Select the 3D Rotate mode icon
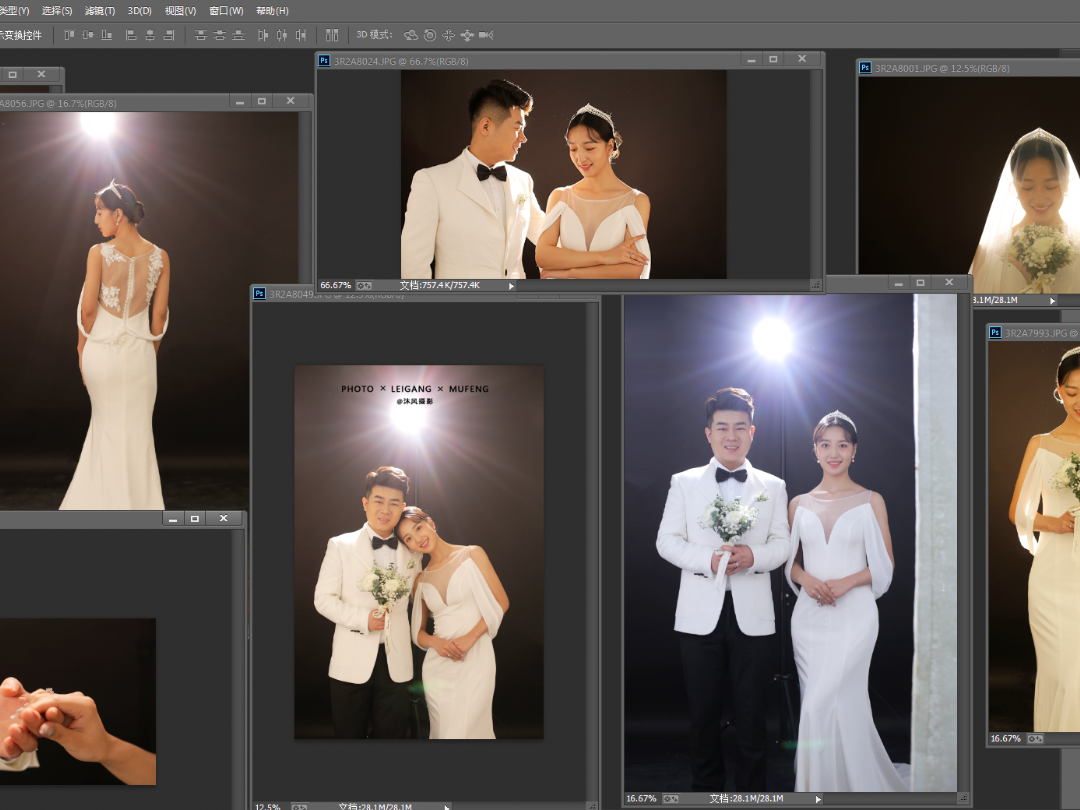The image size is (1080, 810). point(411,35)
